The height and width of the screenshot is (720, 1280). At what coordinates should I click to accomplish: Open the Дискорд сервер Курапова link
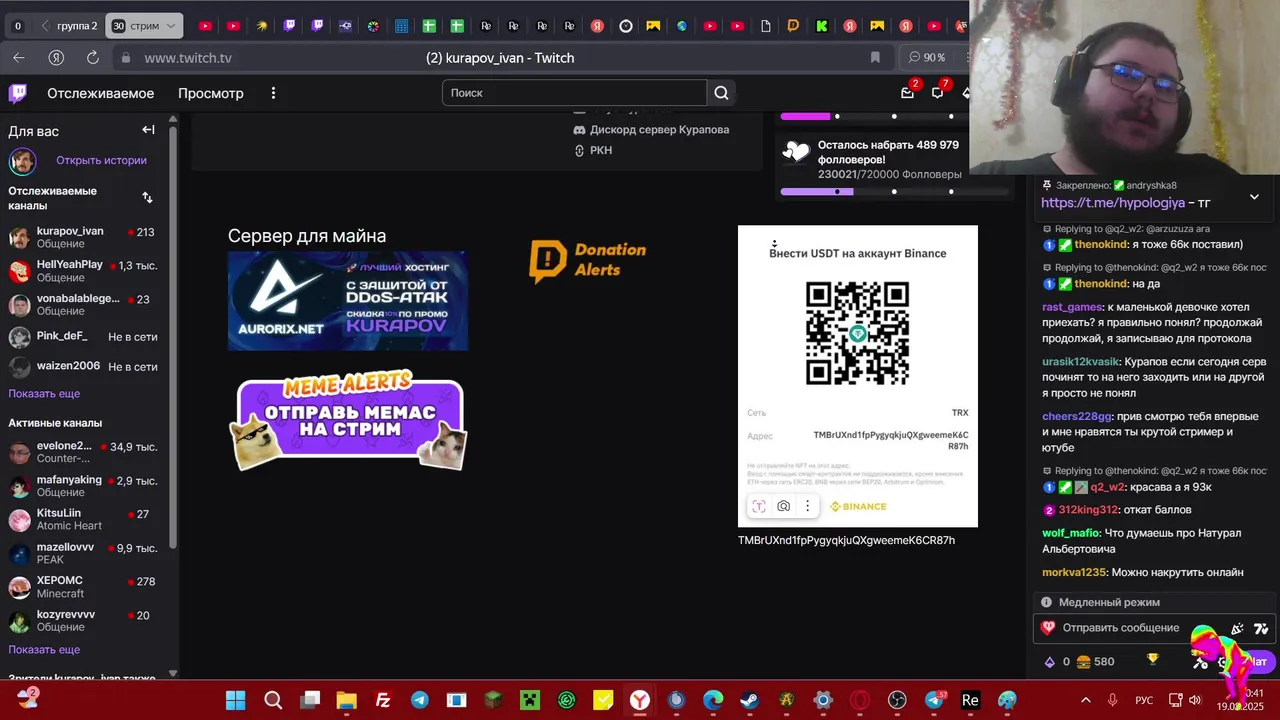(x=651, y=130)
